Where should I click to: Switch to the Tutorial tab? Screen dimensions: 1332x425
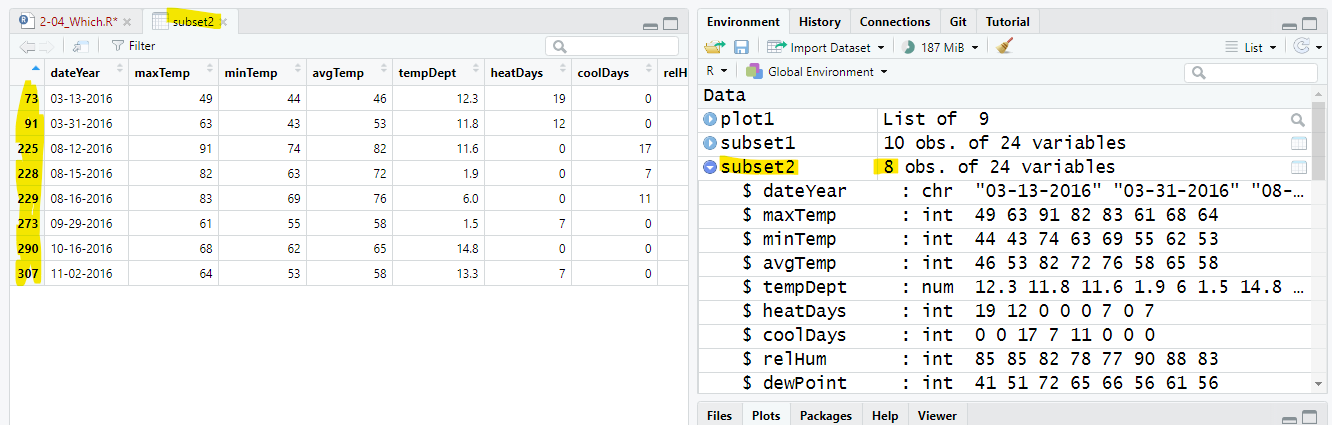click(1008, 21)
